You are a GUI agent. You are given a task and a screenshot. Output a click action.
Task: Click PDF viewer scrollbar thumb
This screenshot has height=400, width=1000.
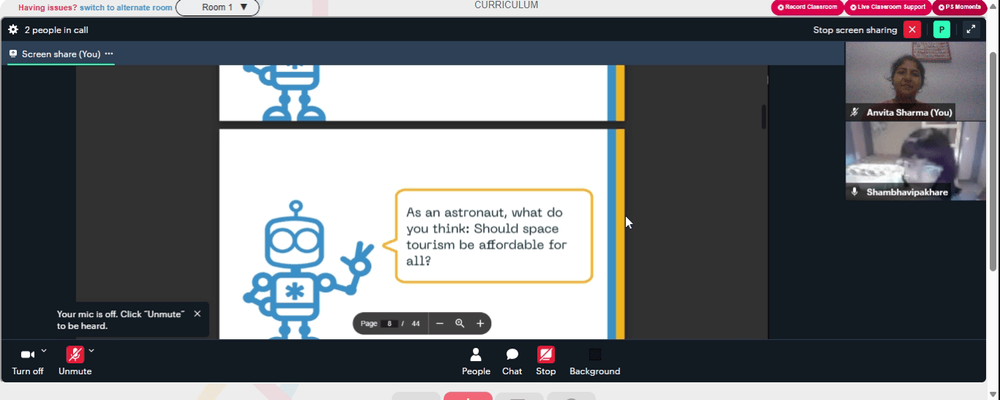763,117
